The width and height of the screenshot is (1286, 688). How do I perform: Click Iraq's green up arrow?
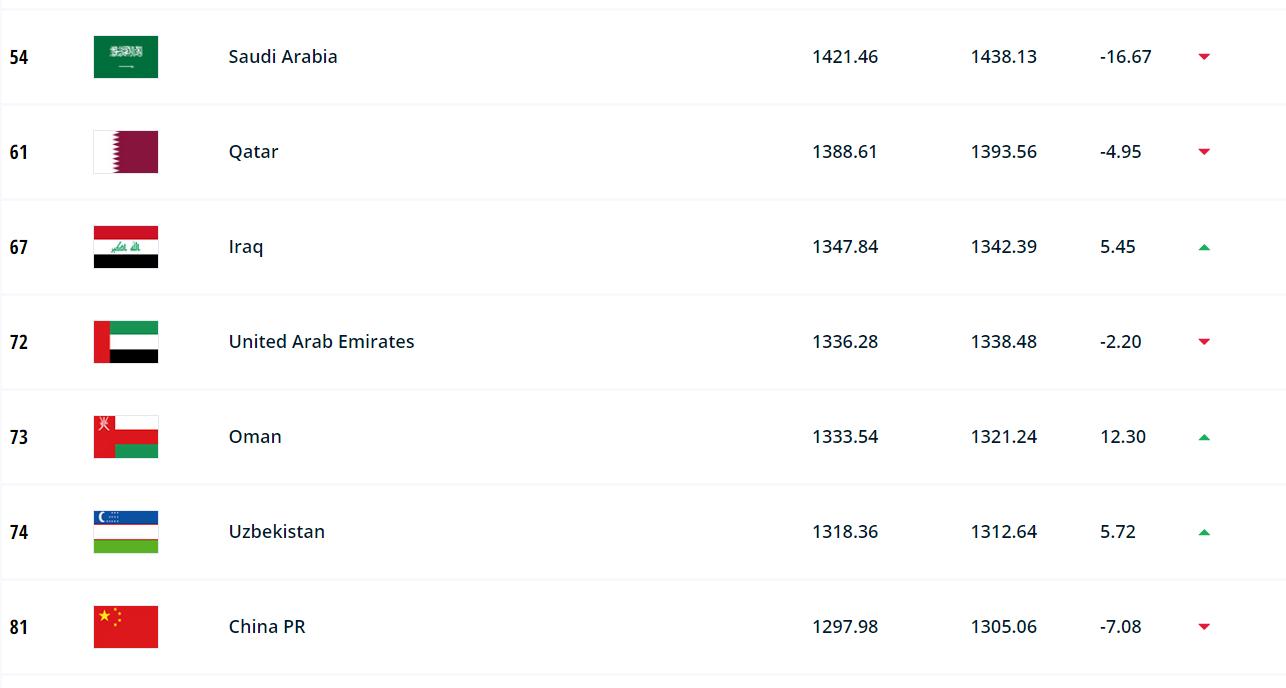click(1204, 247)
